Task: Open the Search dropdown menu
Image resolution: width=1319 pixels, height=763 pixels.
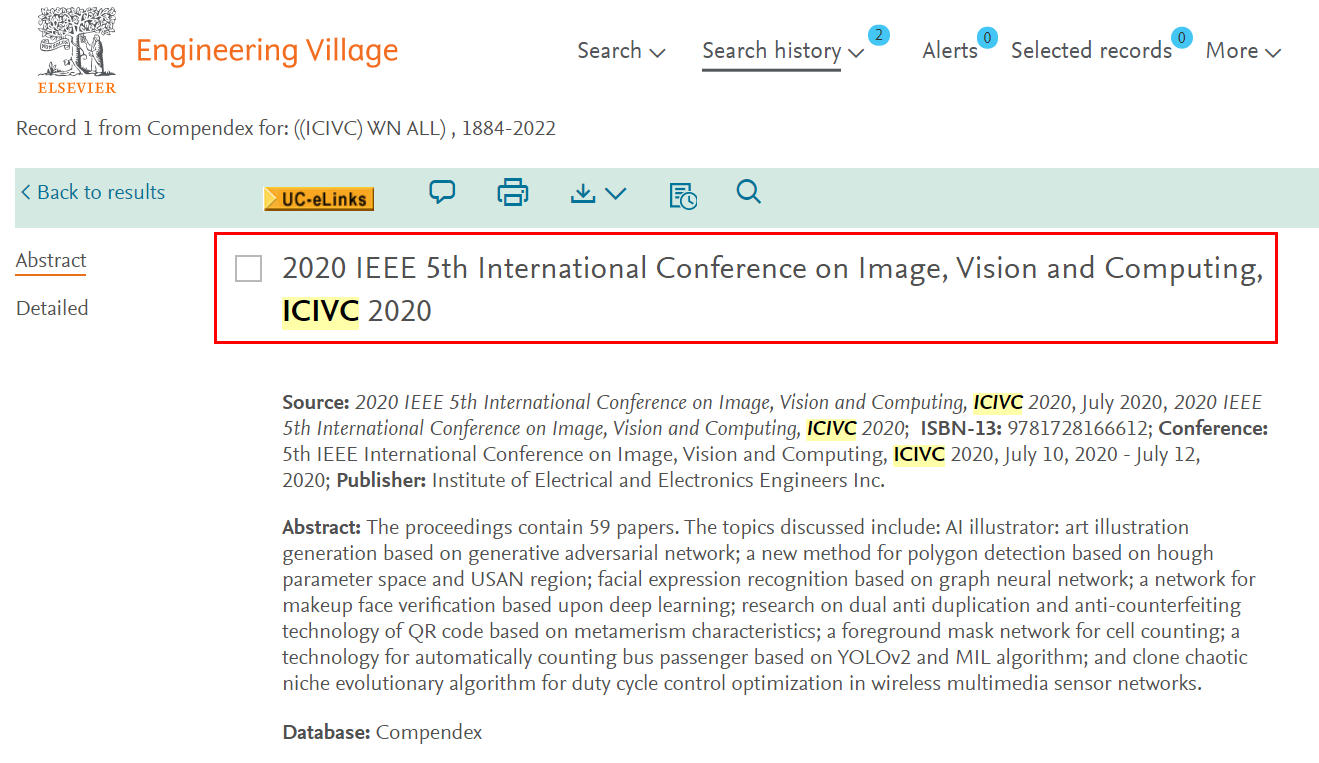Action: click(x=621, y=51)
